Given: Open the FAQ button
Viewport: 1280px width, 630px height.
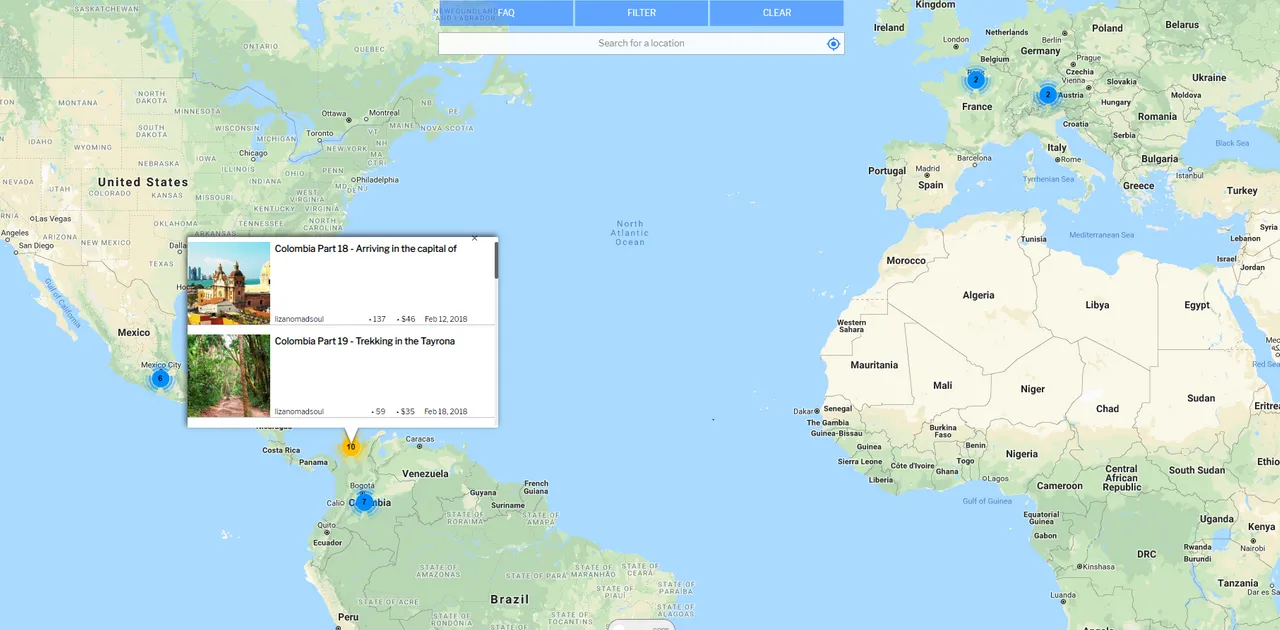Looking at the screenshot, I should tap(506, 13).
